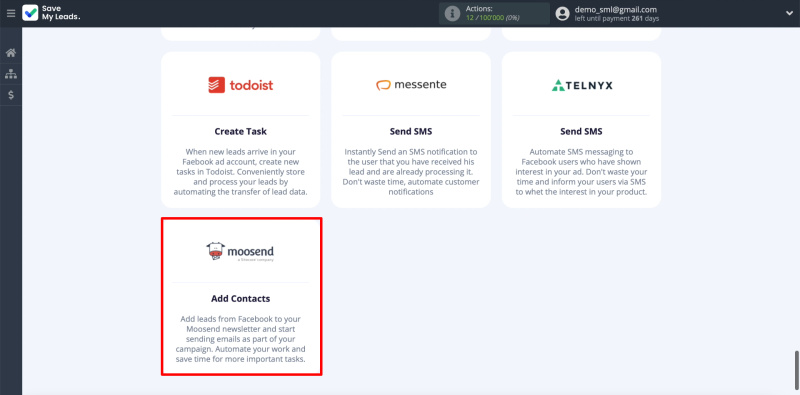Screen dimensions: 800x395
Task: Go to Home via sidebar house icon
Action: 11,53
